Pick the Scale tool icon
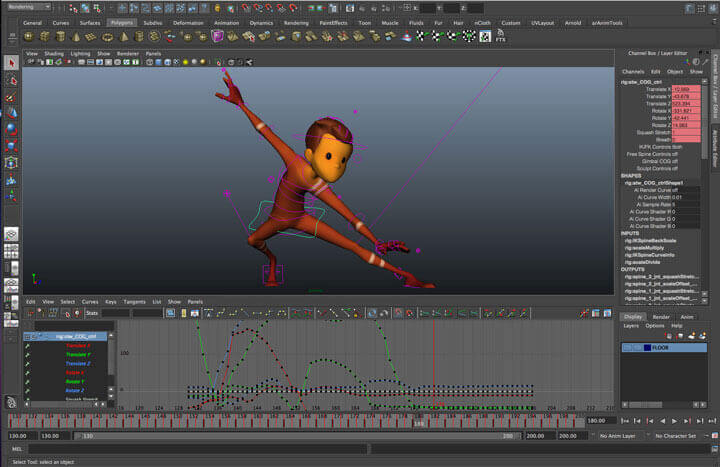 click(11, 146)
